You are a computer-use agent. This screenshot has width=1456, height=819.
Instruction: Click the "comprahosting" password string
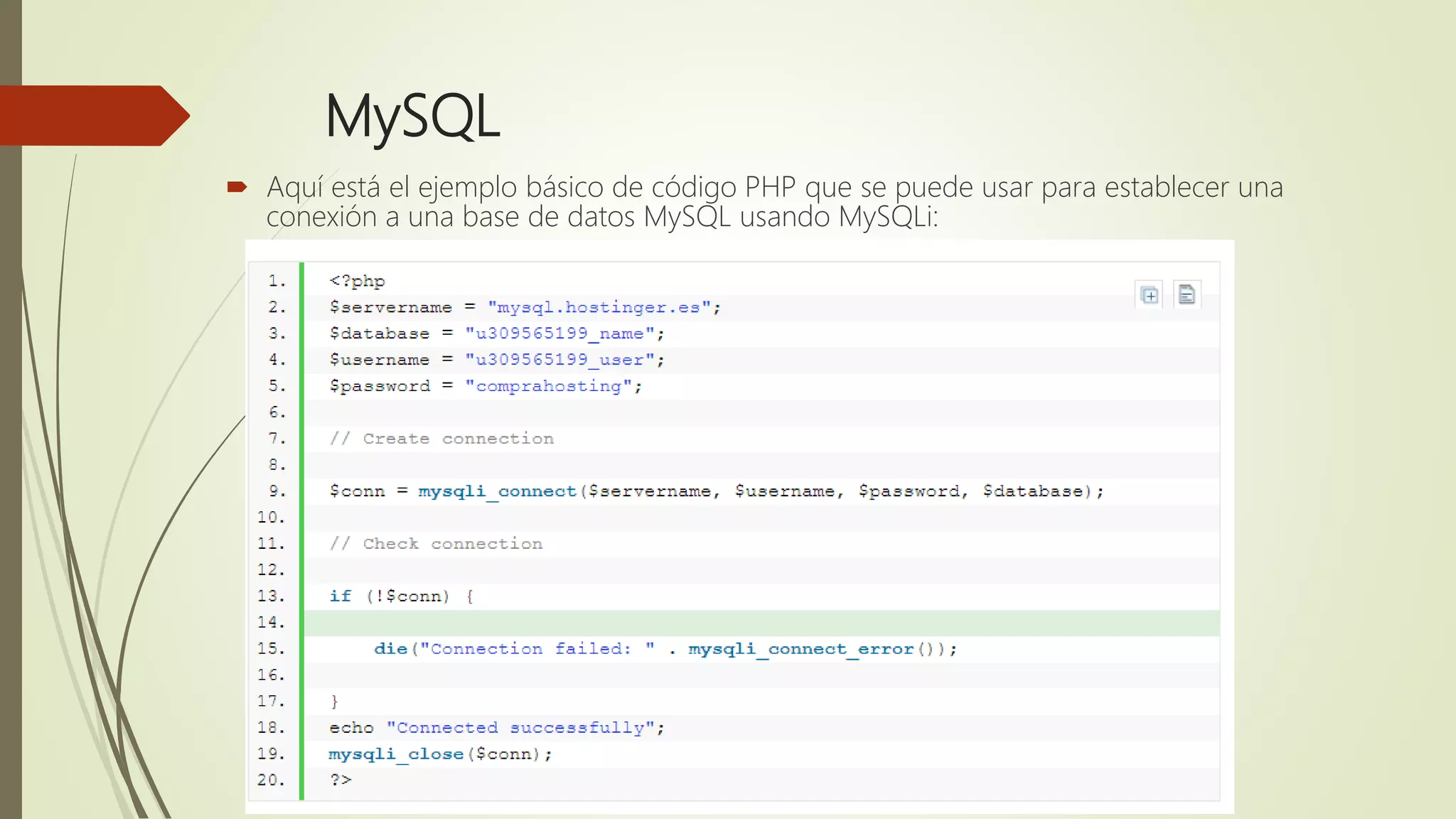(x=548, y=386)
